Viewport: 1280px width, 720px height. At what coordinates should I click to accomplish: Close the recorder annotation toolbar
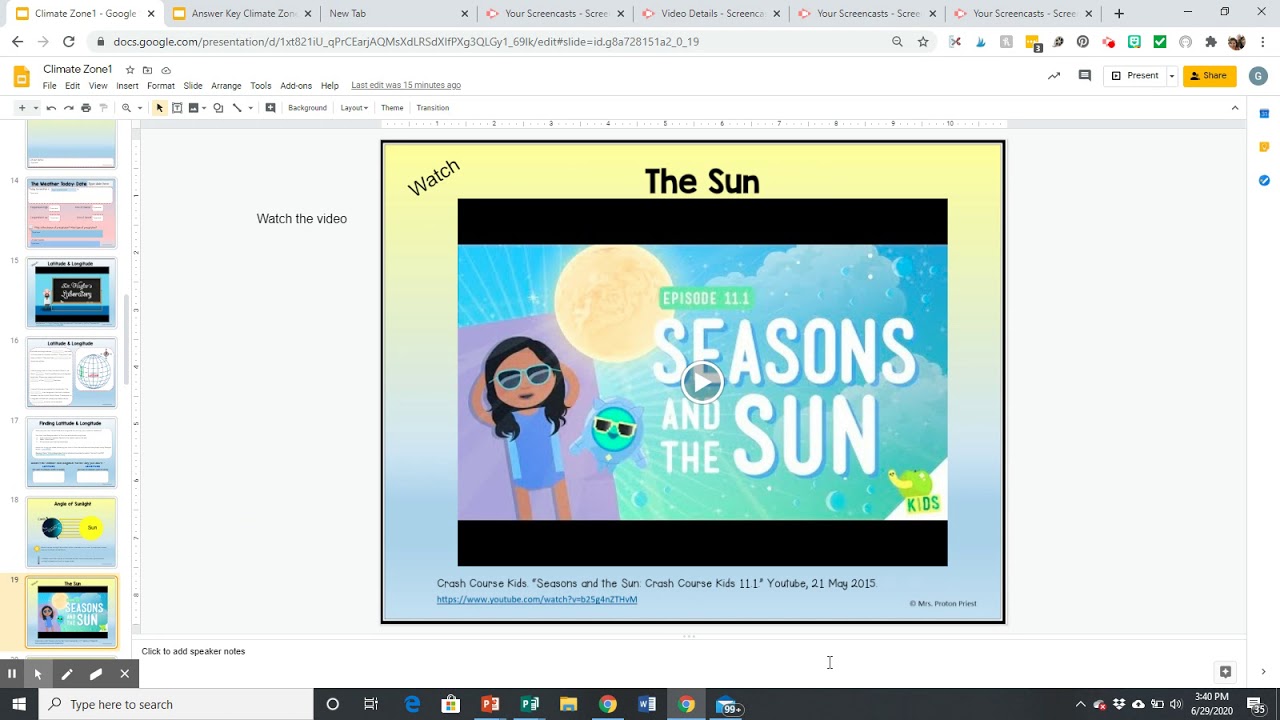tap(124, 674)
